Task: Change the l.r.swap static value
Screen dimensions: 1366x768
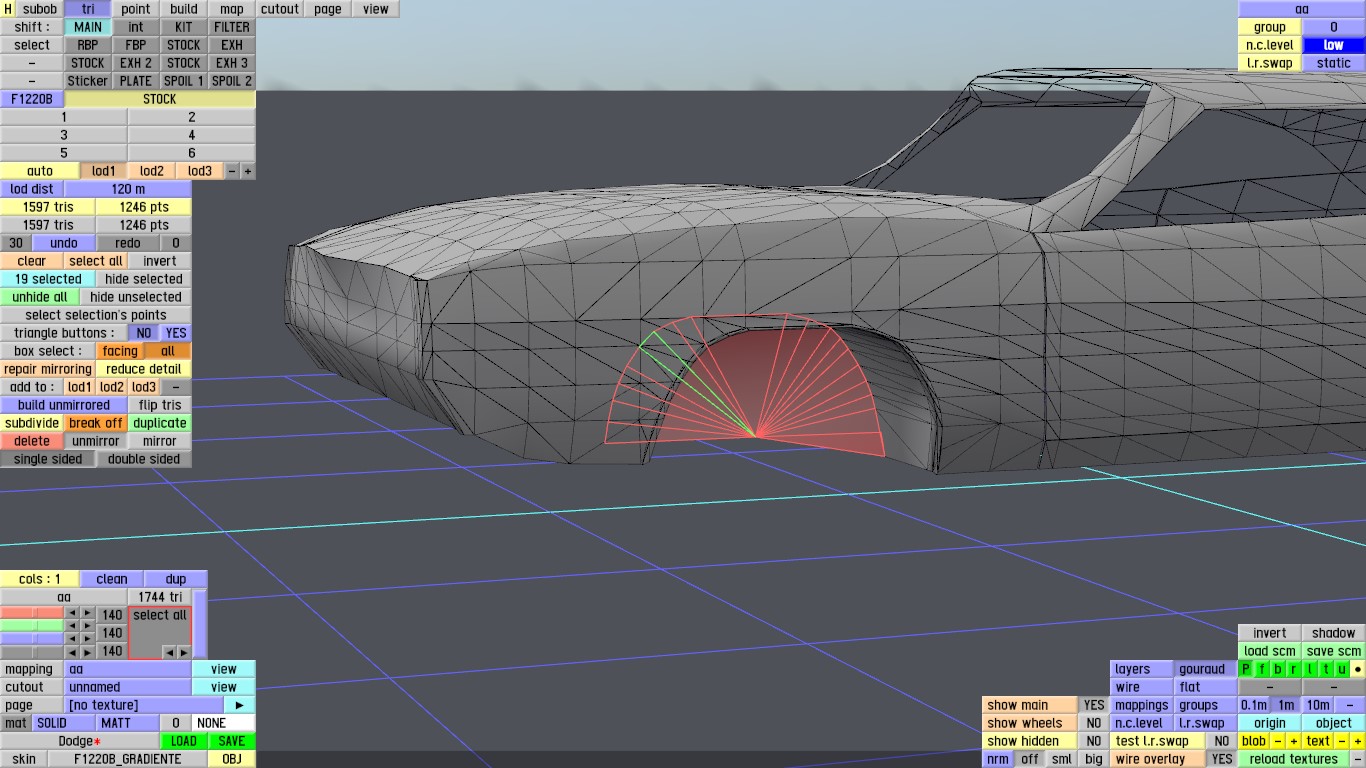Action: pyautogui.click(x=1334, y=63)
